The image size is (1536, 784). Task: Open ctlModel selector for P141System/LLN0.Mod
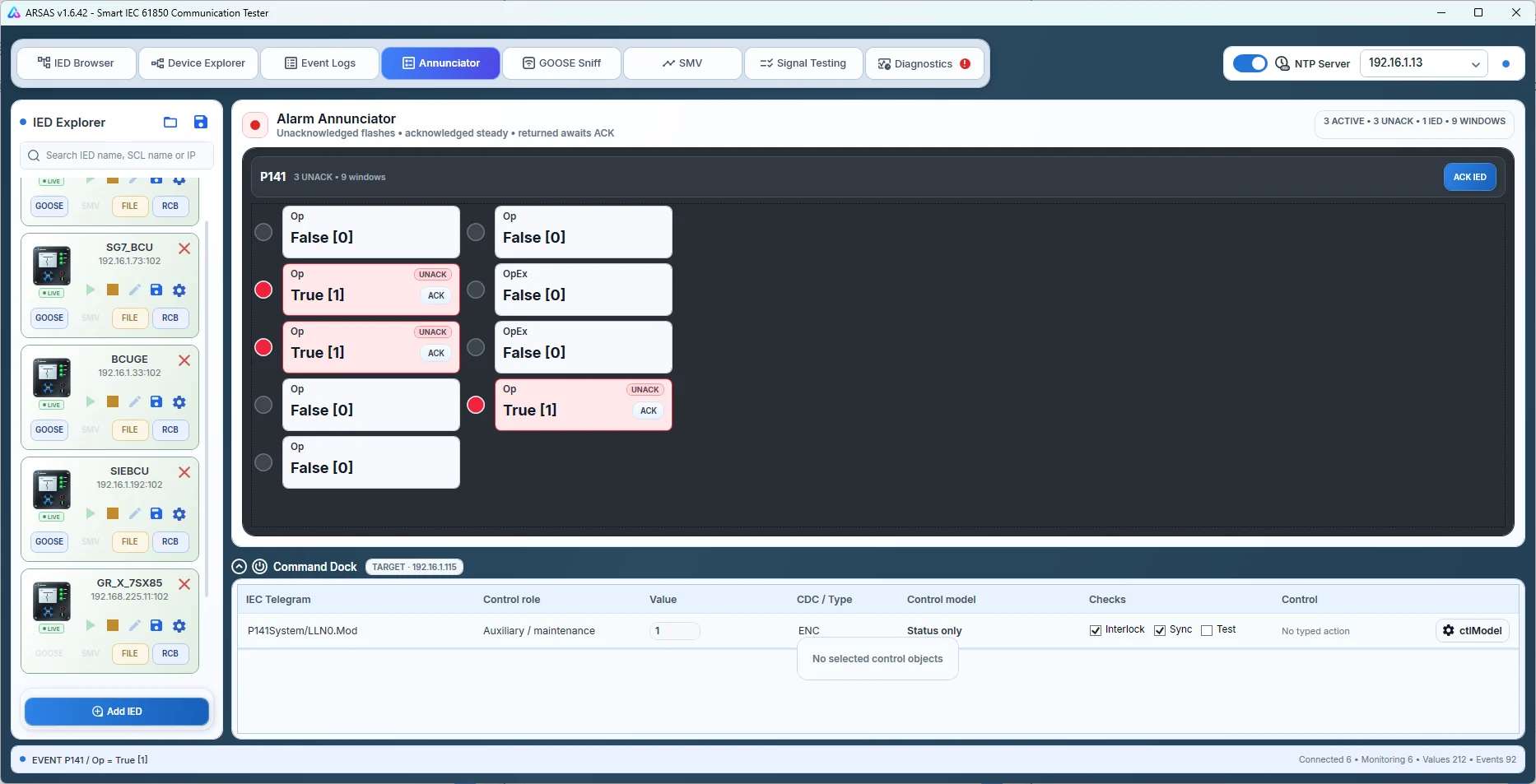[1473, 631]
